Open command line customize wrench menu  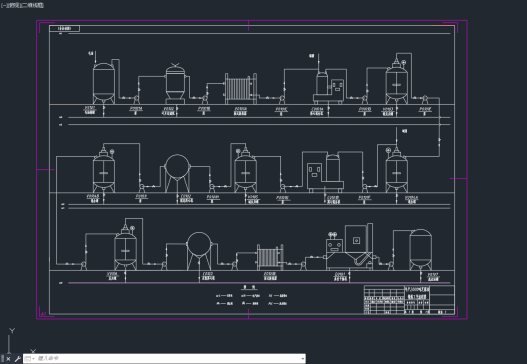17,359
